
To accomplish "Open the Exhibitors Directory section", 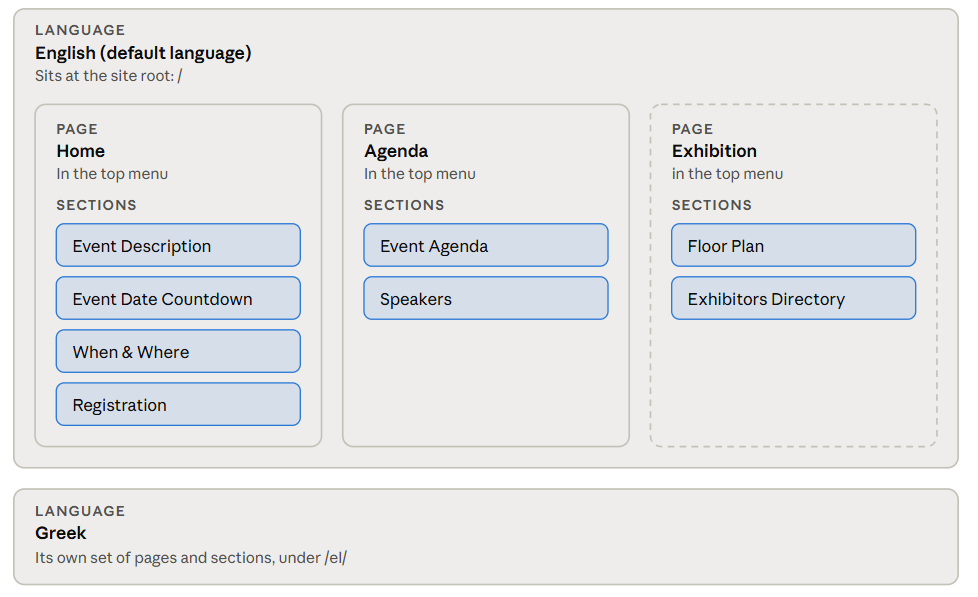I will 793,298.
